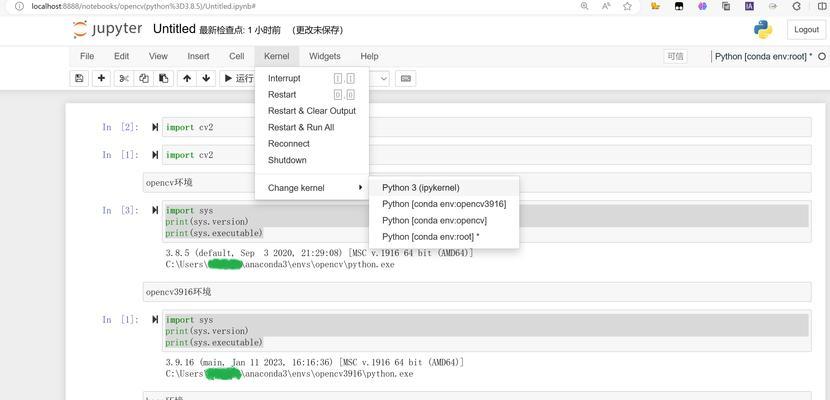
Task: Move selected cell up with the up arrow
Action: pyautogui.click(x=187, y=78)
